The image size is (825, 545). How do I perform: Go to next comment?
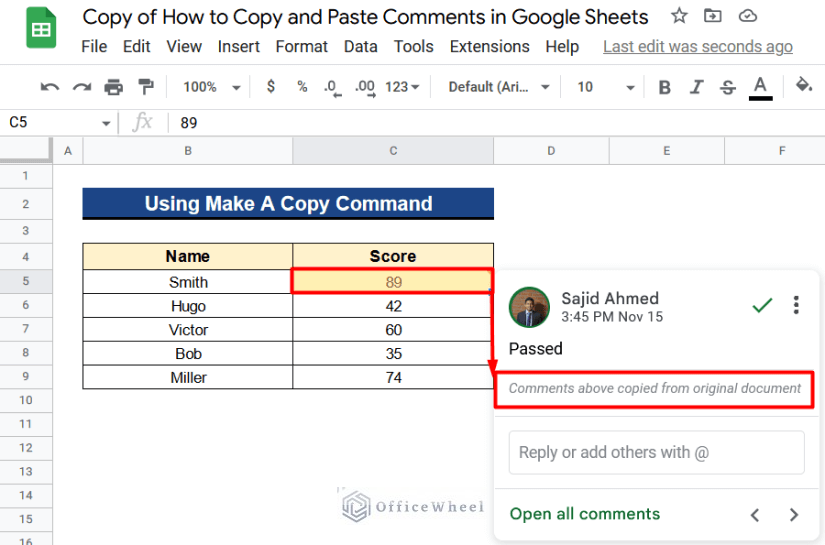coord(794,514)
